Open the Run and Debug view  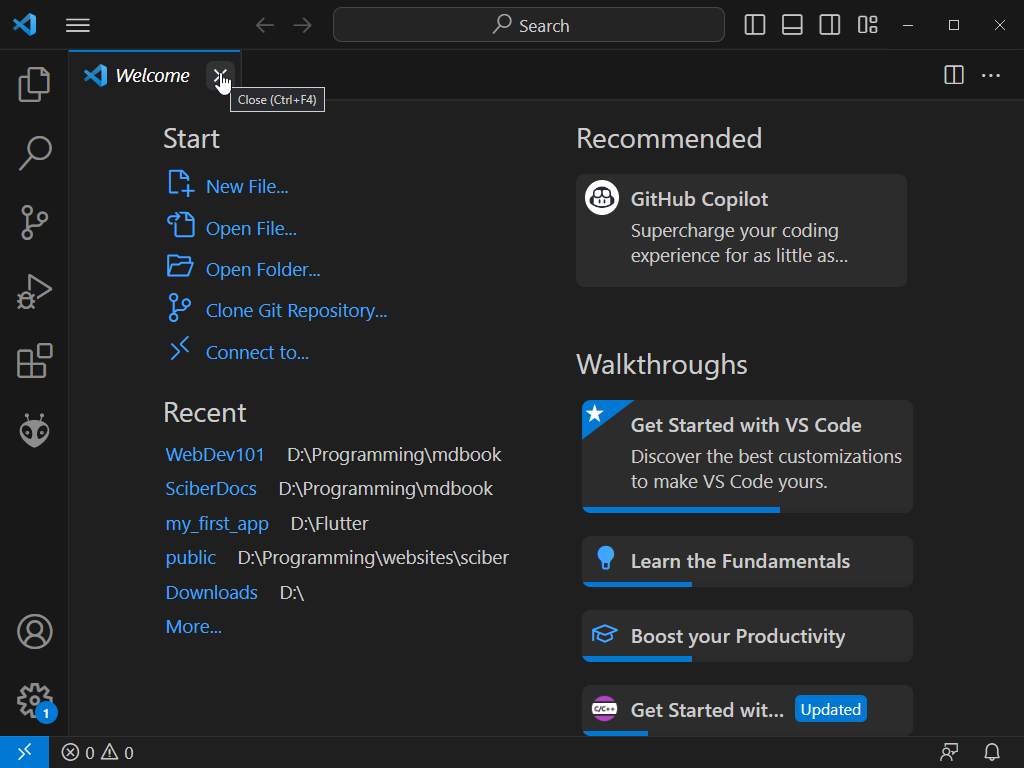pyautogui.click(x=34, y=291)
